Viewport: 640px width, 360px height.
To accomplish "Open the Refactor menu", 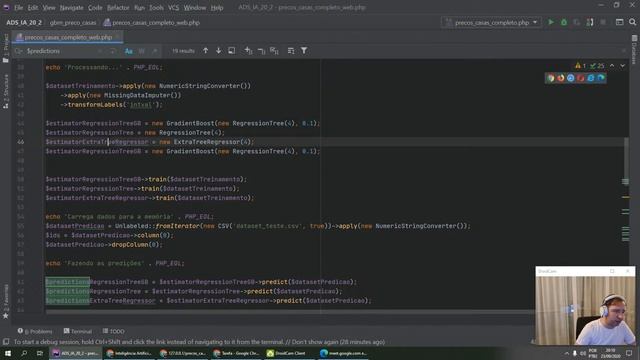I will tap(118, 7).
